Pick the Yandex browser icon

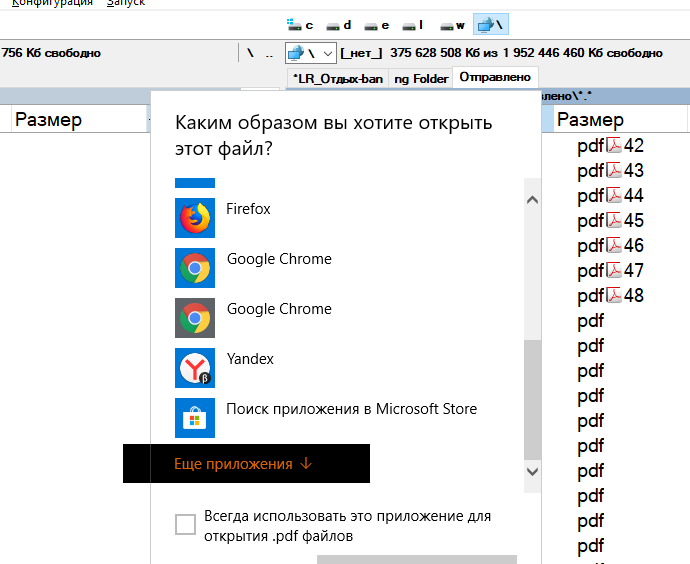point(195,368)
